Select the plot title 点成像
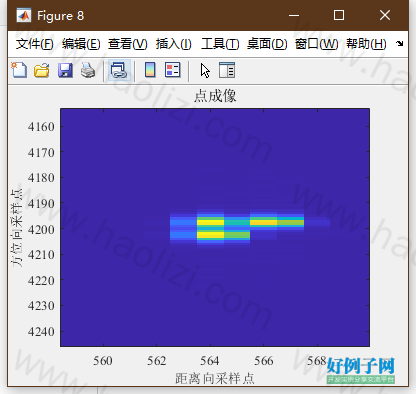Viewport: 416px width, 394px height. pyautogui.click(x=215, y=96)
